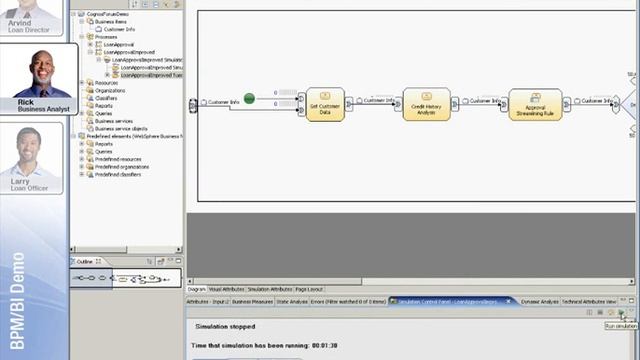The width and height of the screenshot is (640, 360).
Task: Select Rick, Business Analyst persona card
Action: pos(39,79)
